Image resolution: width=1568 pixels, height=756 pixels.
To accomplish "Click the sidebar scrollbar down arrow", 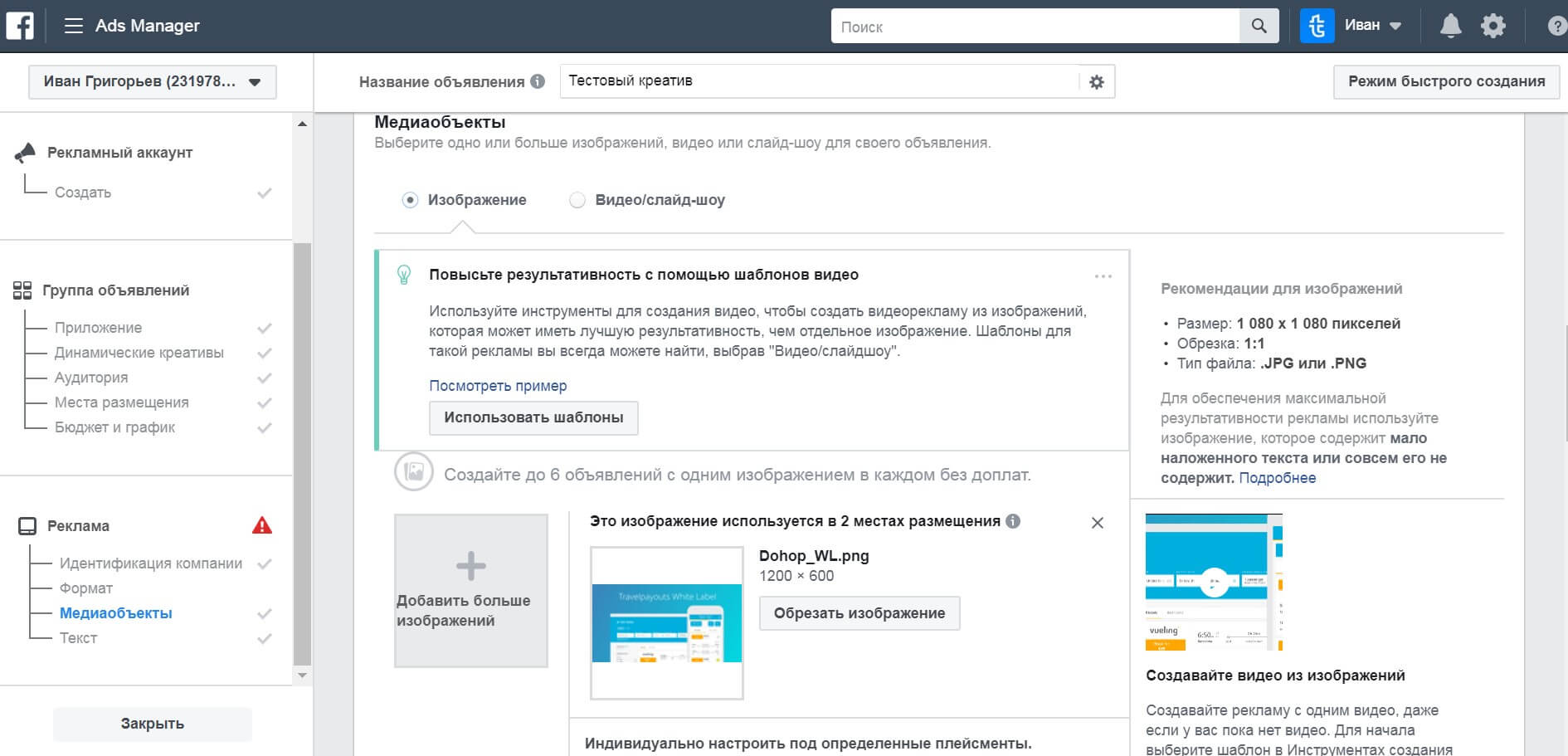I will 302,676.
